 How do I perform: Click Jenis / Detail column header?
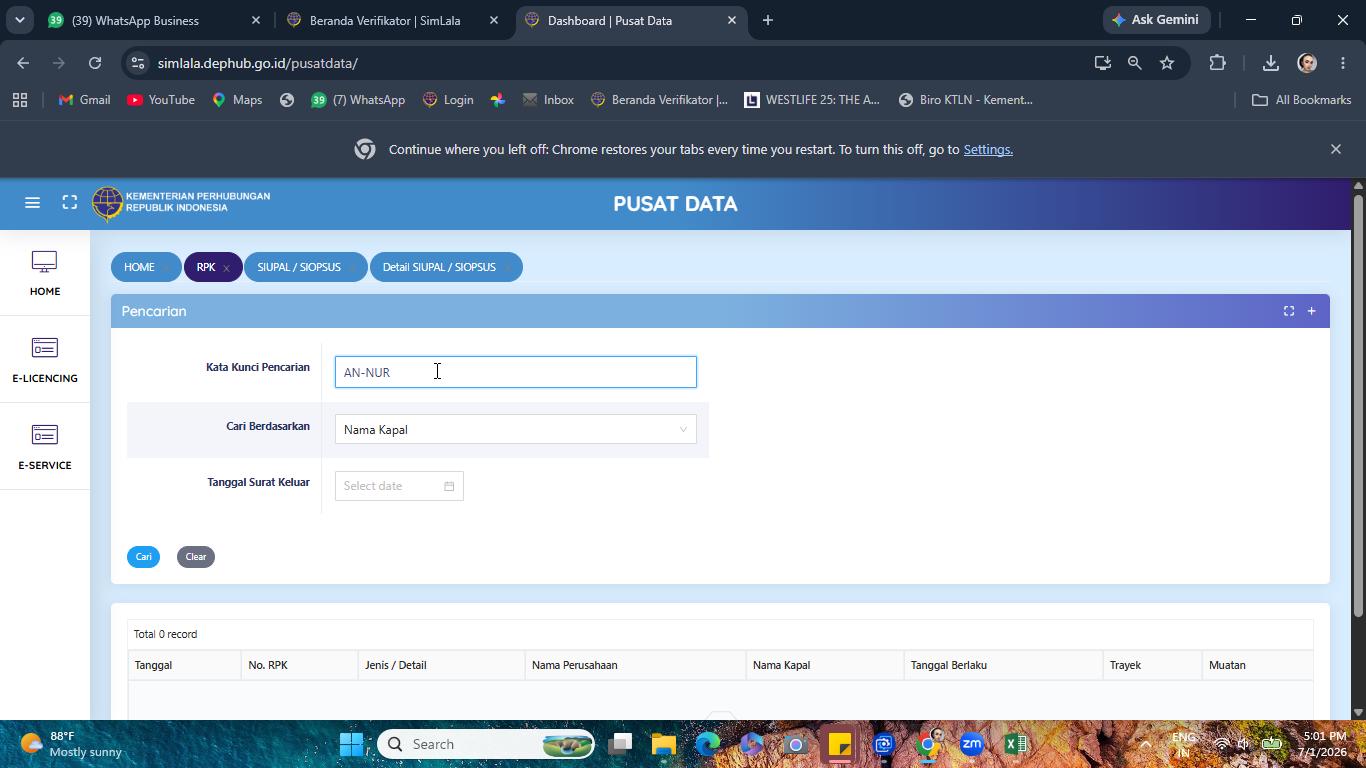tap(441, 665)
